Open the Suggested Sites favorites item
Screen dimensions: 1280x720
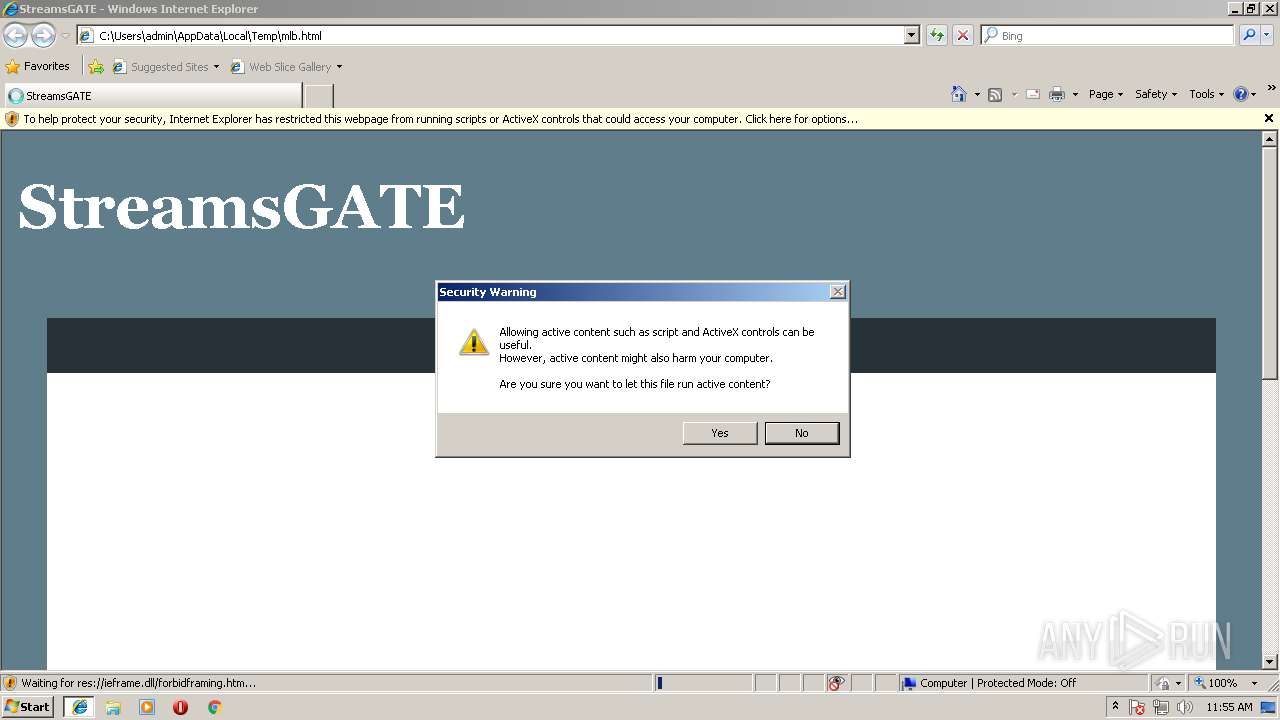click(165, 67)
